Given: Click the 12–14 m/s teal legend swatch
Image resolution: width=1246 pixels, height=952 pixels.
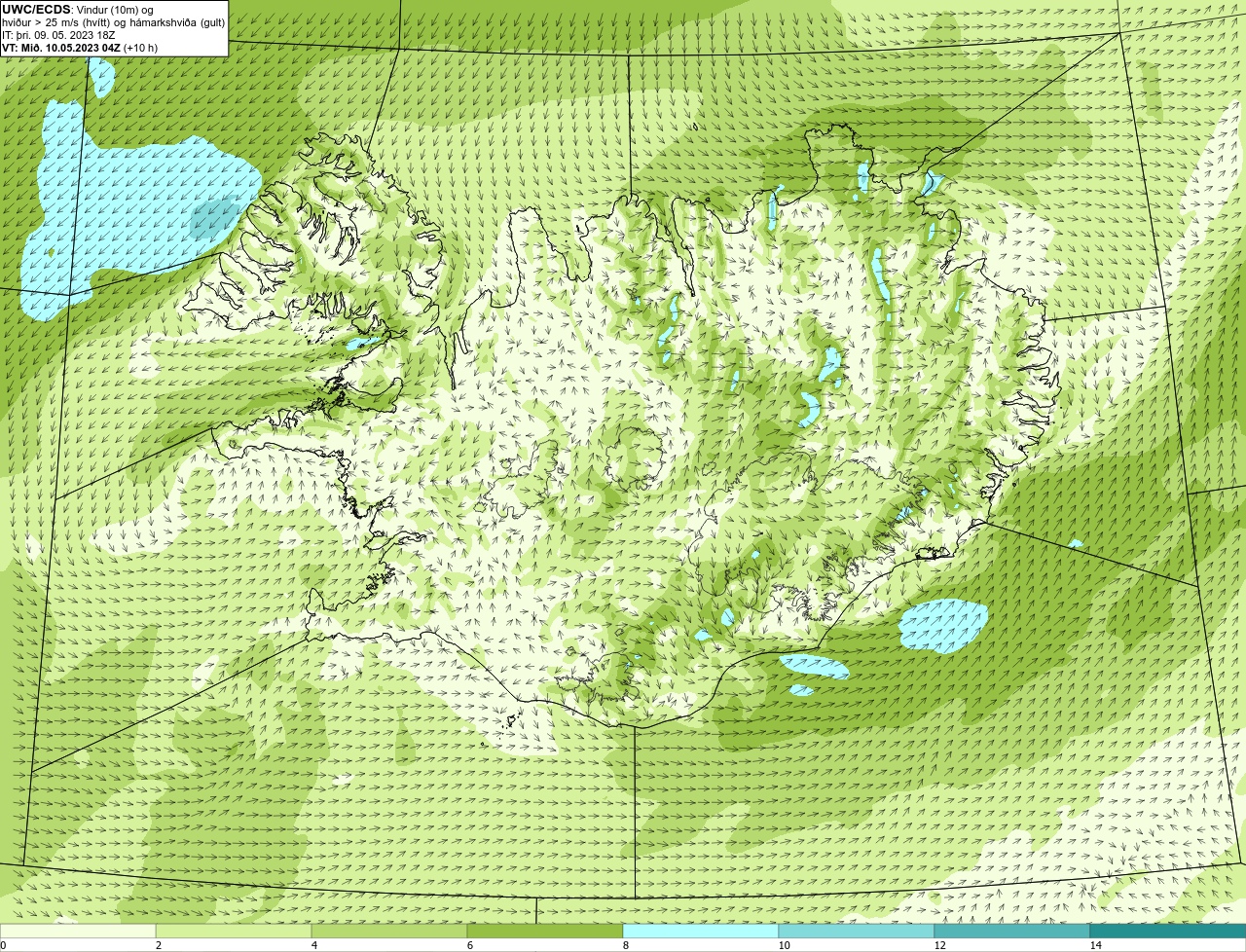Looking at the screenshot, I should pos(1012,931).
